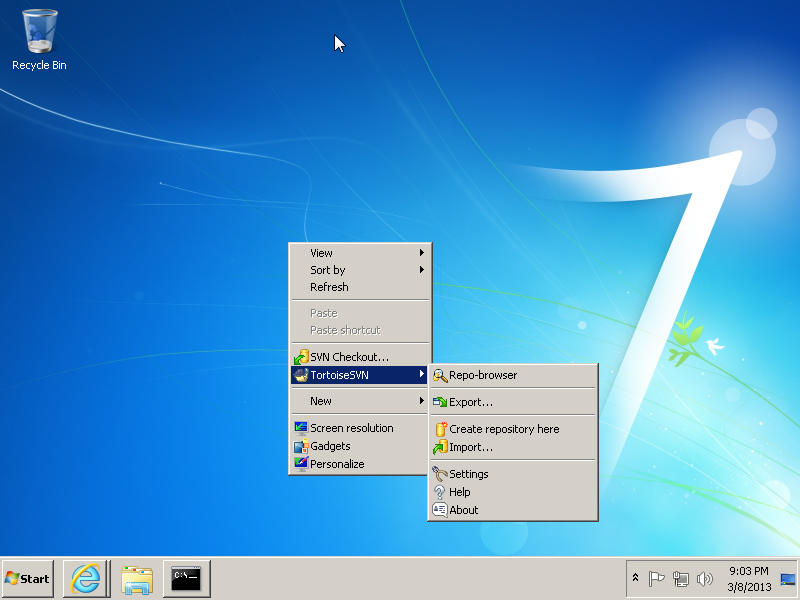Screen dimensions: 800x600
Task: Click the network tray icon
Action: tap(681, 579)
